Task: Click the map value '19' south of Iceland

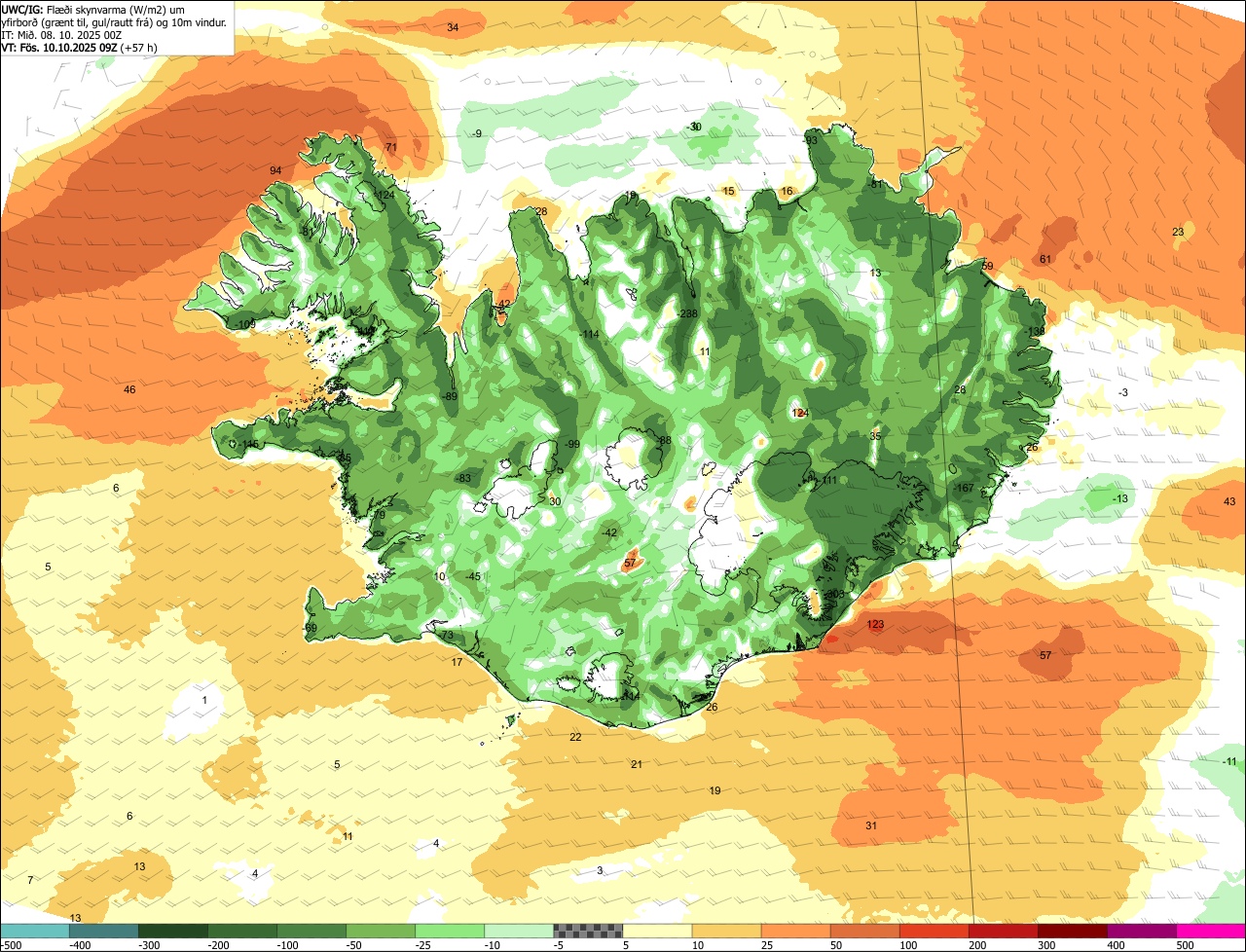Action: tap(715, 791)
